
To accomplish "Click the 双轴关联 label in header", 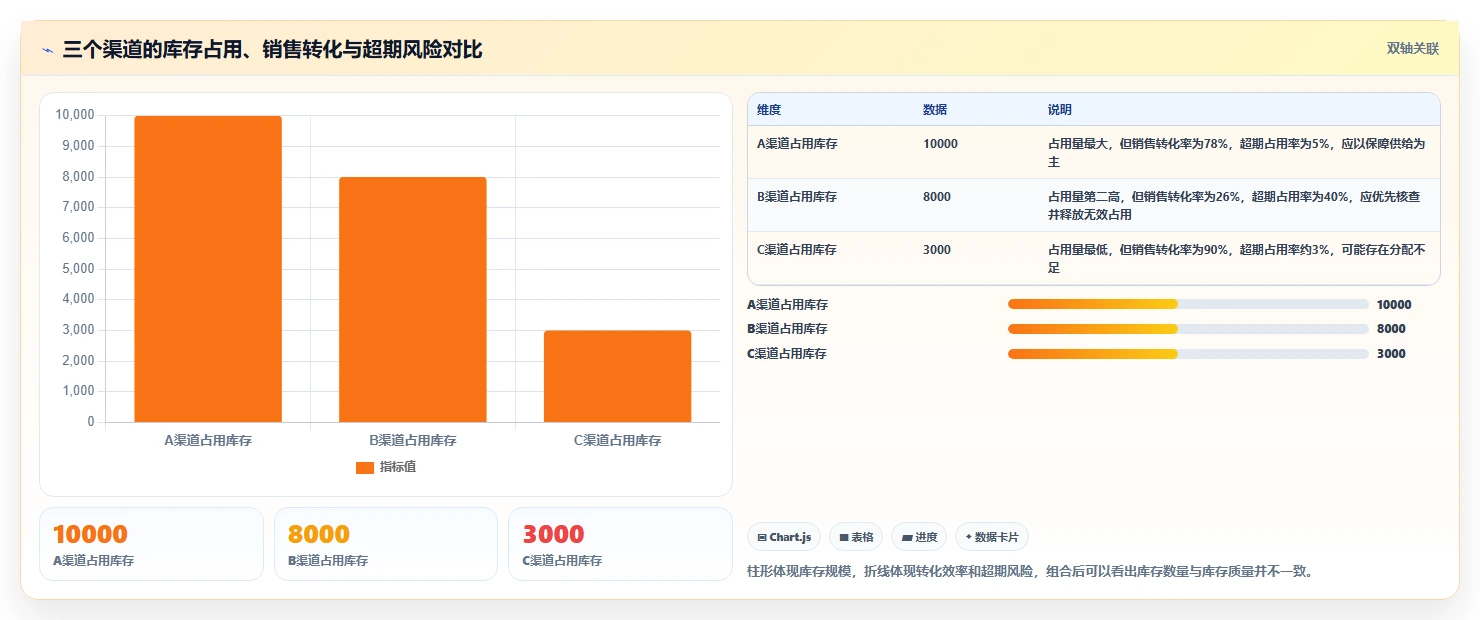I will [1412, 49].
